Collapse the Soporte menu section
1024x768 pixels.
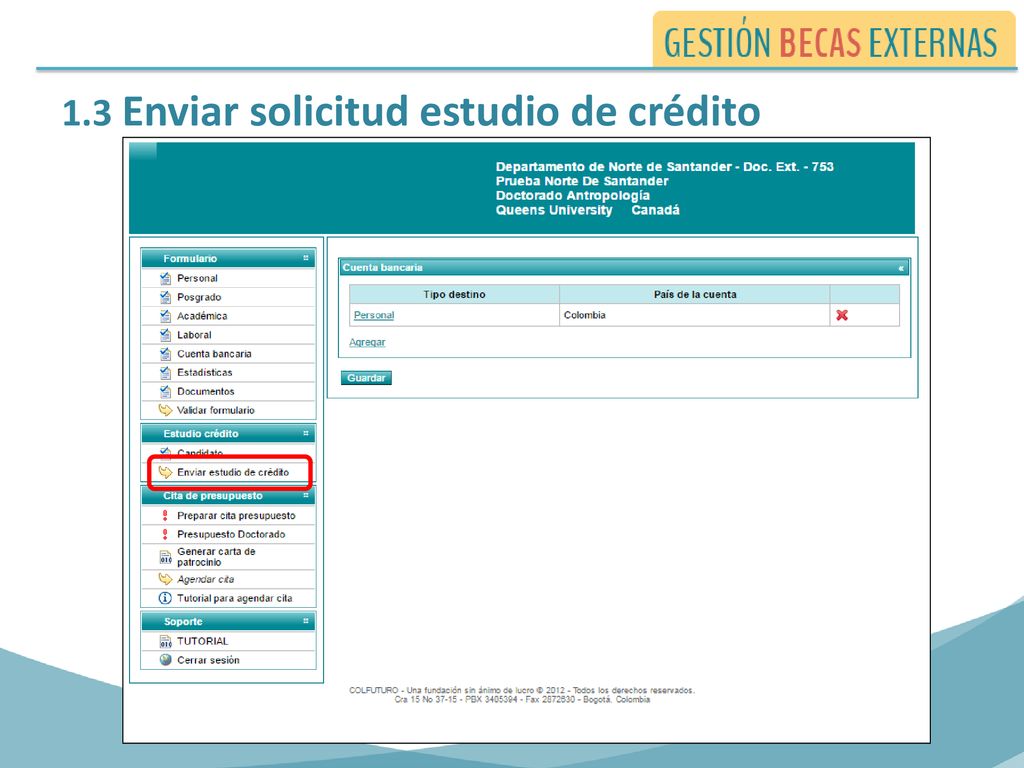[x=305, y=621]
